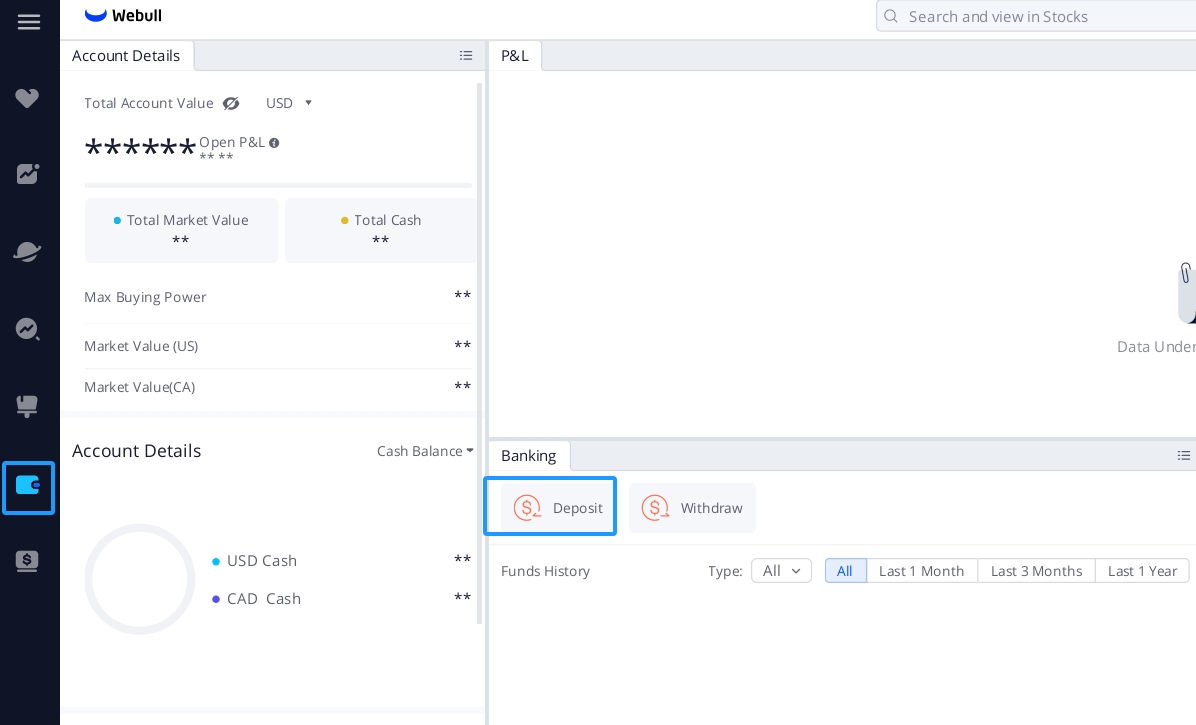Enable the Last 1 Year funds filter
The width and height of the screenshot is (1196, 725).
coord(1142,571)
